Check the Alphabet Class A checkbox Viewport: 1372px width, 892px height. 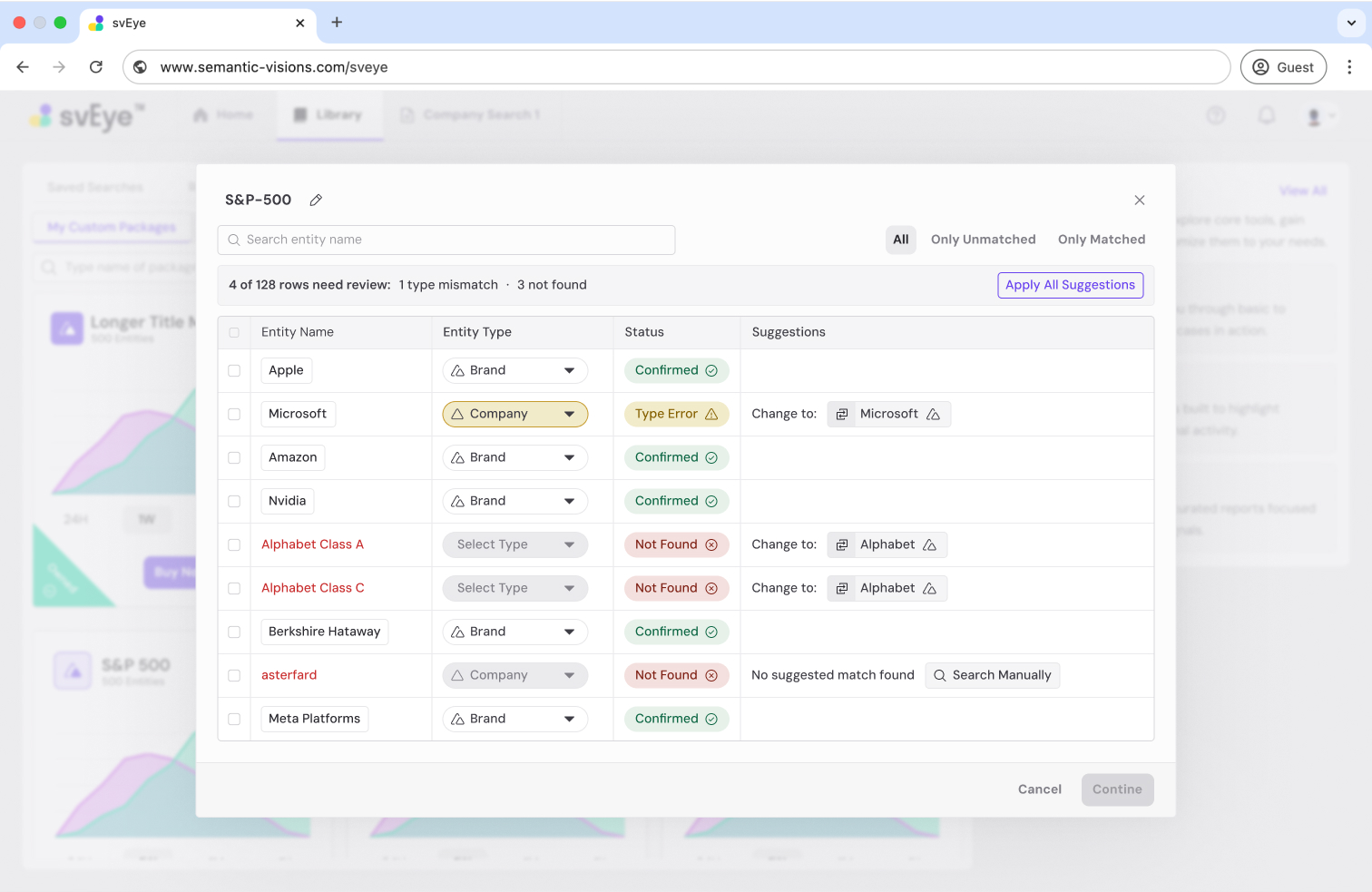[x=234, y=544]
